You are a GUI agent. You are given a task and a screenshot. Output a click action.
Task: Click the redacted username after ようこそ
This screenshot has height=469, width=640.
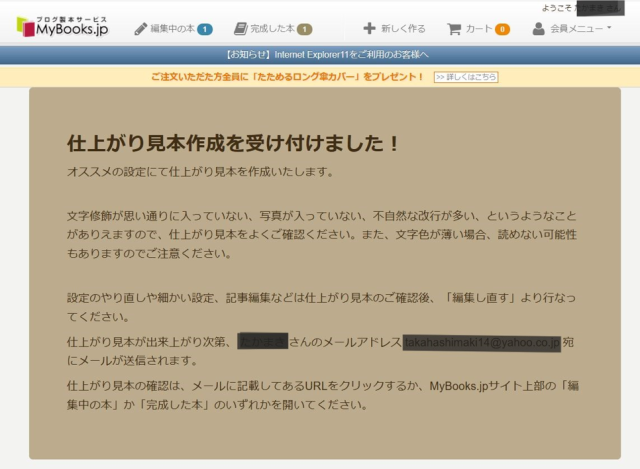(600, 7)
